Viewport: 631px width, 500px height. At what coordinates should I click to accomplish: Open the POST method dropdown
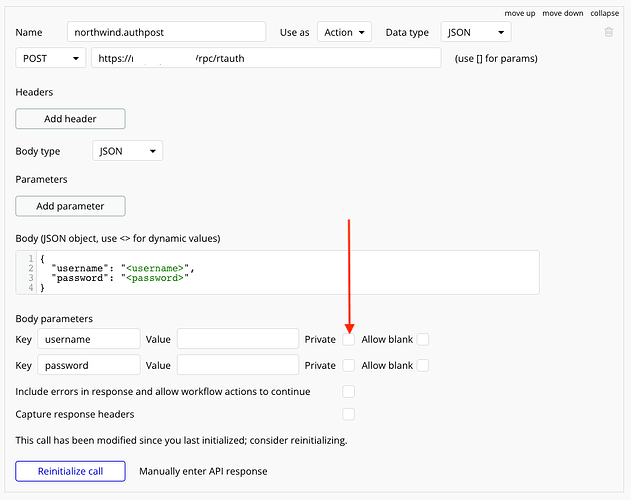click(x=51, y=58)
